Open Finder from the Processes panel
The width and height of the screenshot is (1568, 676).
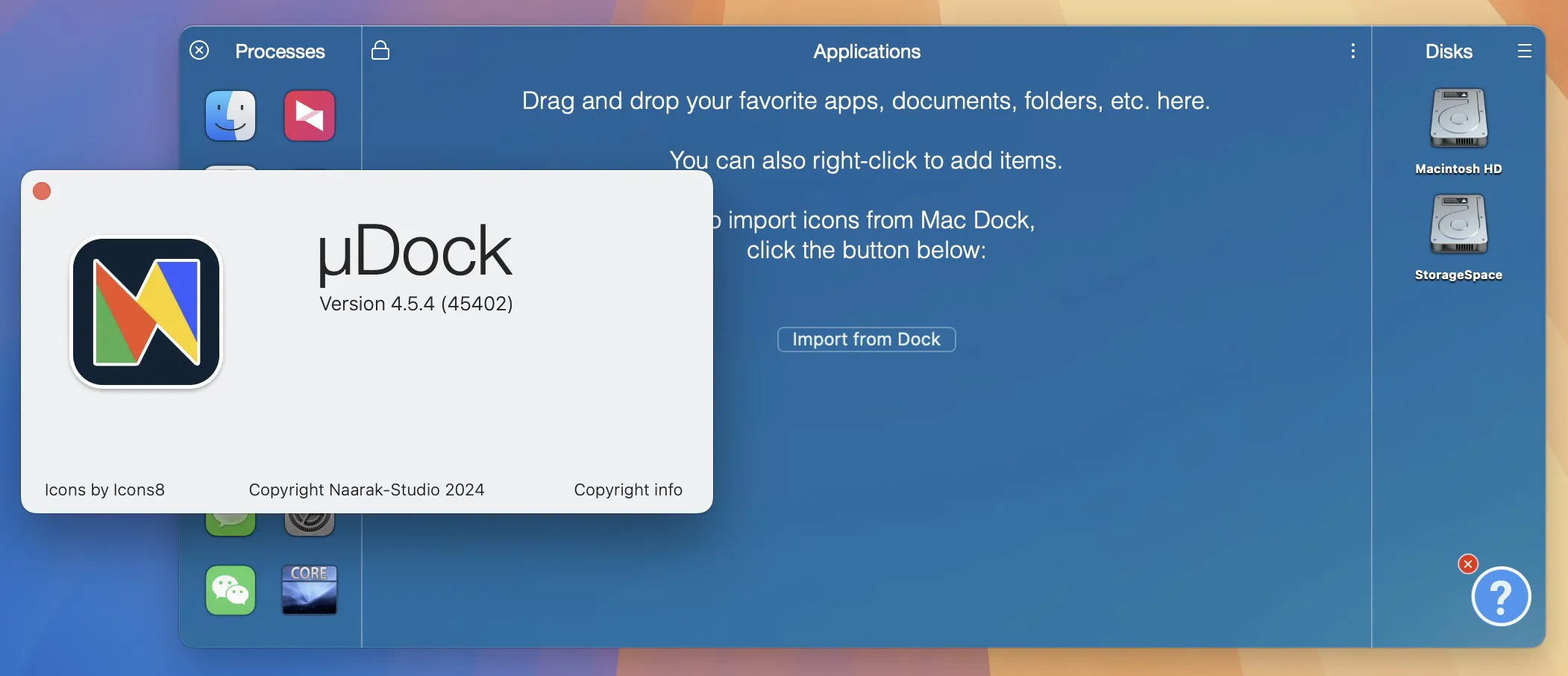click(231, 116)
